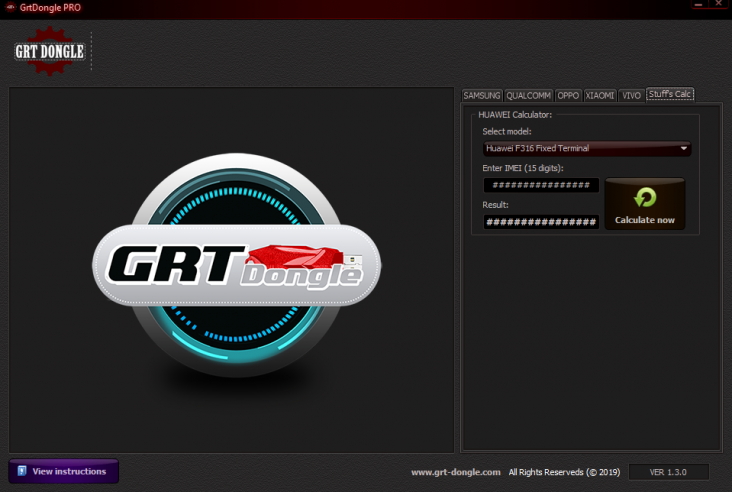732x492 pixels.
Task: Click the HUAWEI Calculator group label
Action: tap(515, 114)
